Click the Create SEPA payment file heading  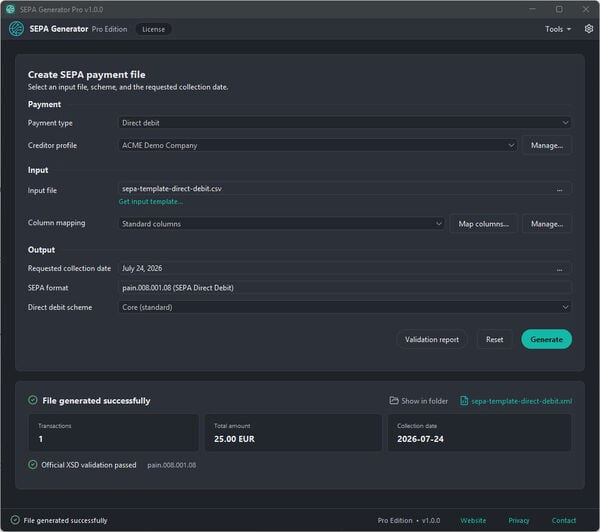[x=86, y=75]
